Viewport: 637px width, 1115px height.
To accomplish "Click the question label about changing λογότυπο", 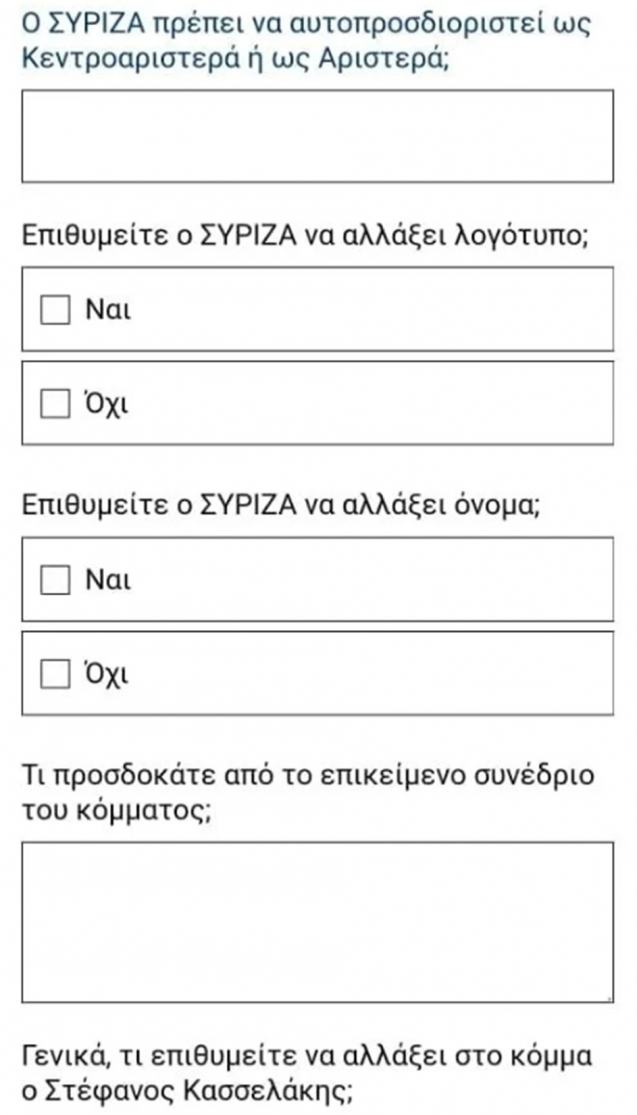I will 305,237.
